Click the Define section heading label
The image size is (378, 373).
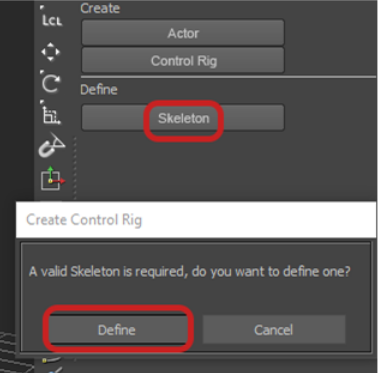click(x=99, y=90)
